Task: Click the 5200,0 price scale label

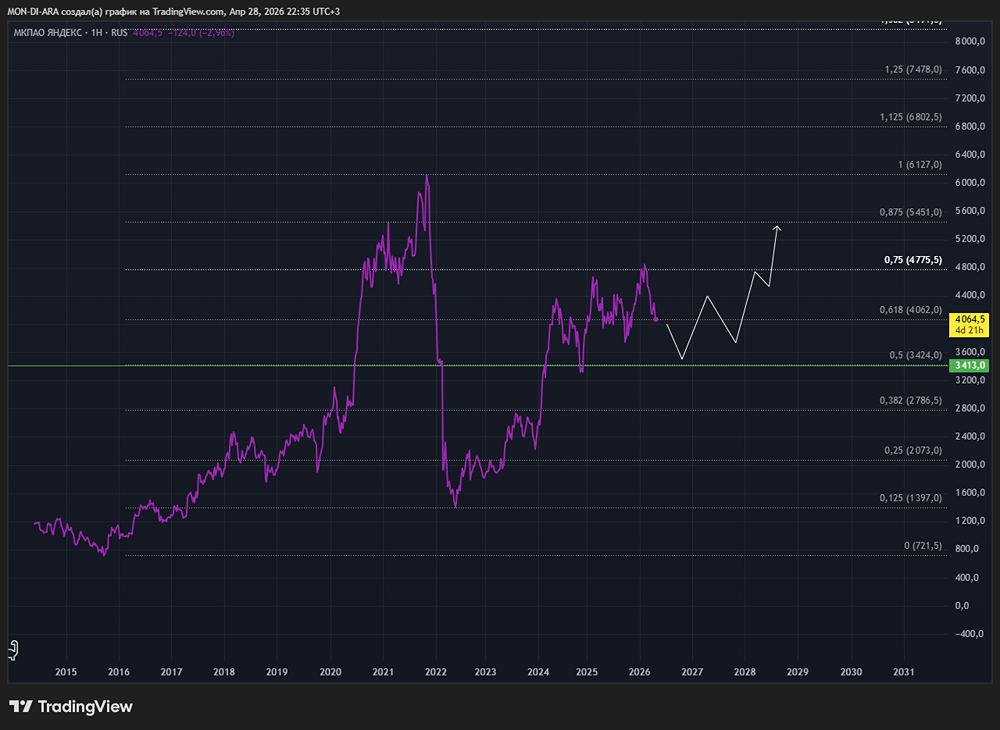Action: pos(970,239)
